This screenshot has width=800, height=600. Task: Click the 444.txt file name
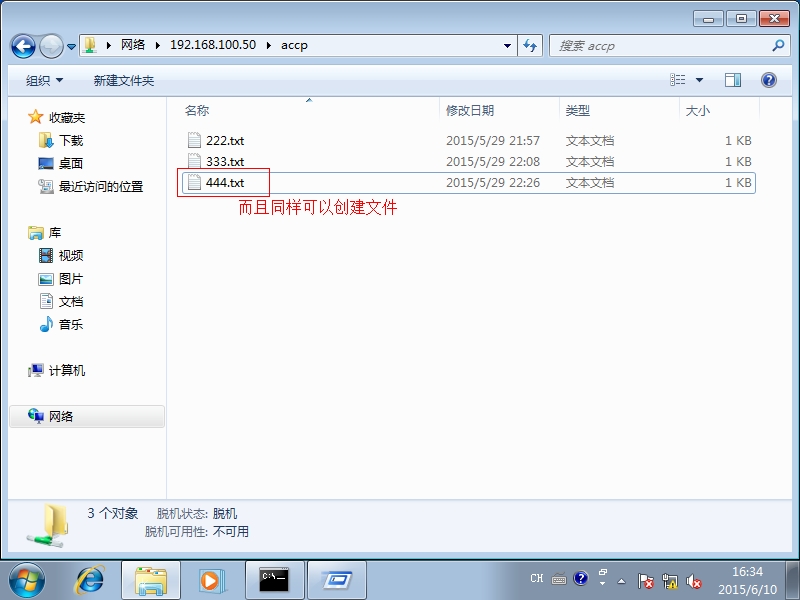click(x=225, y=182)
